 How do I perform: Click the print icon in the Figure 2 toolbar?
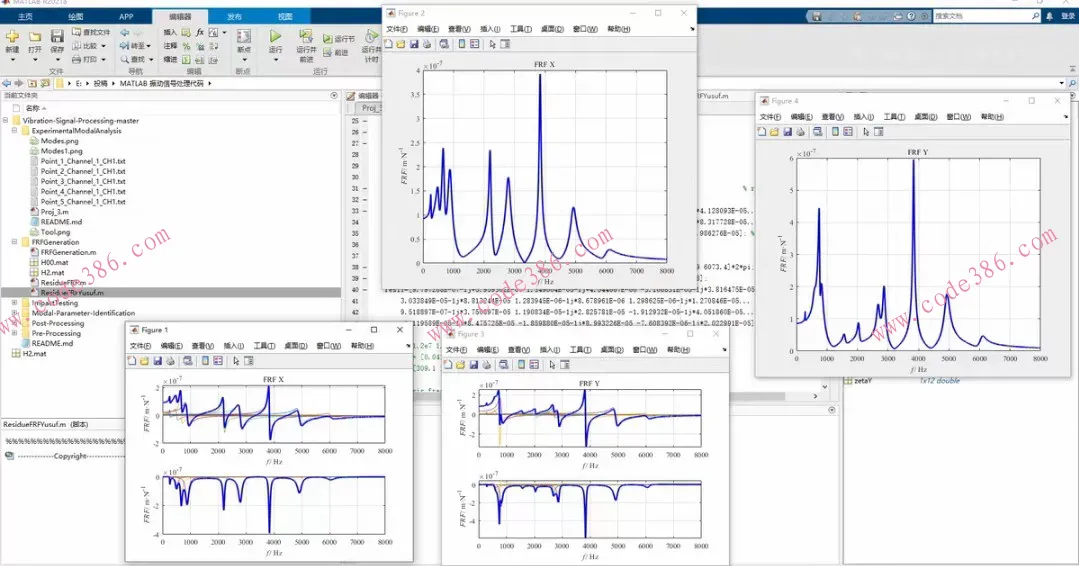coord(428,44)
